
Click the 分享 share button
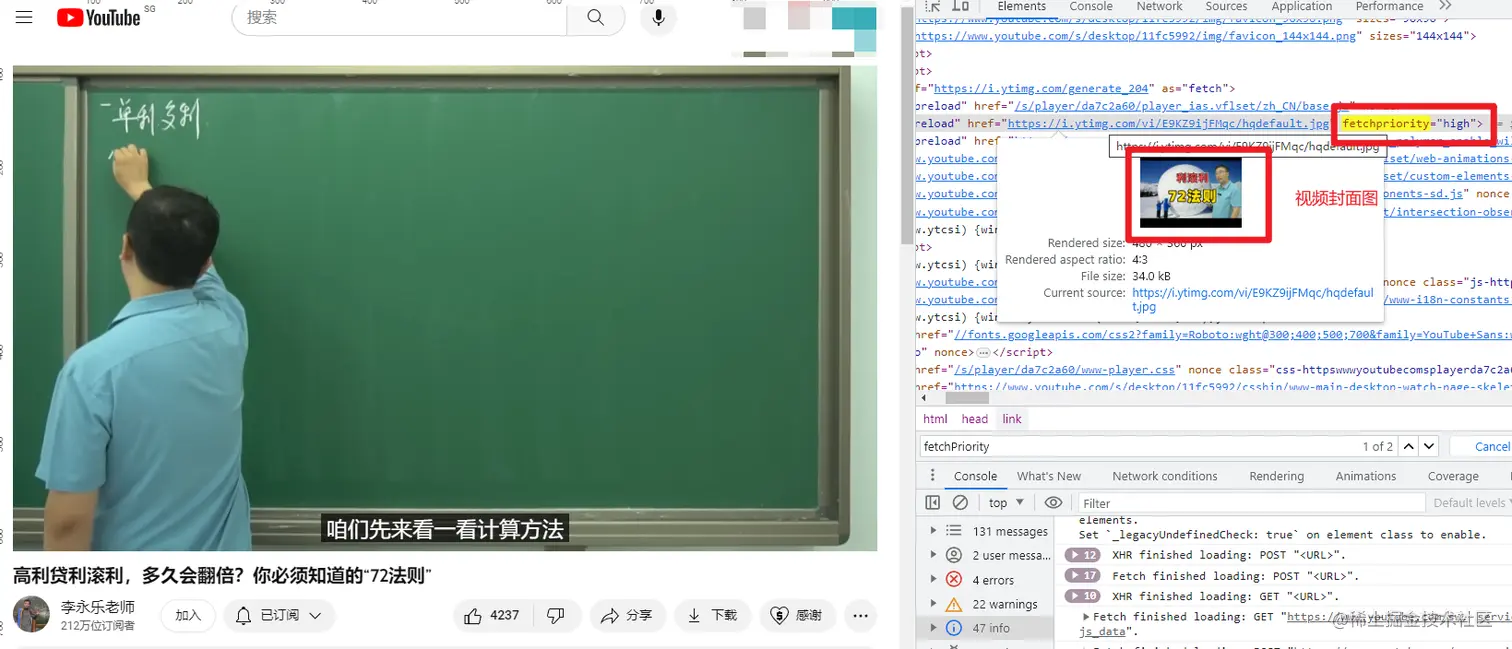tap(626, 615)
